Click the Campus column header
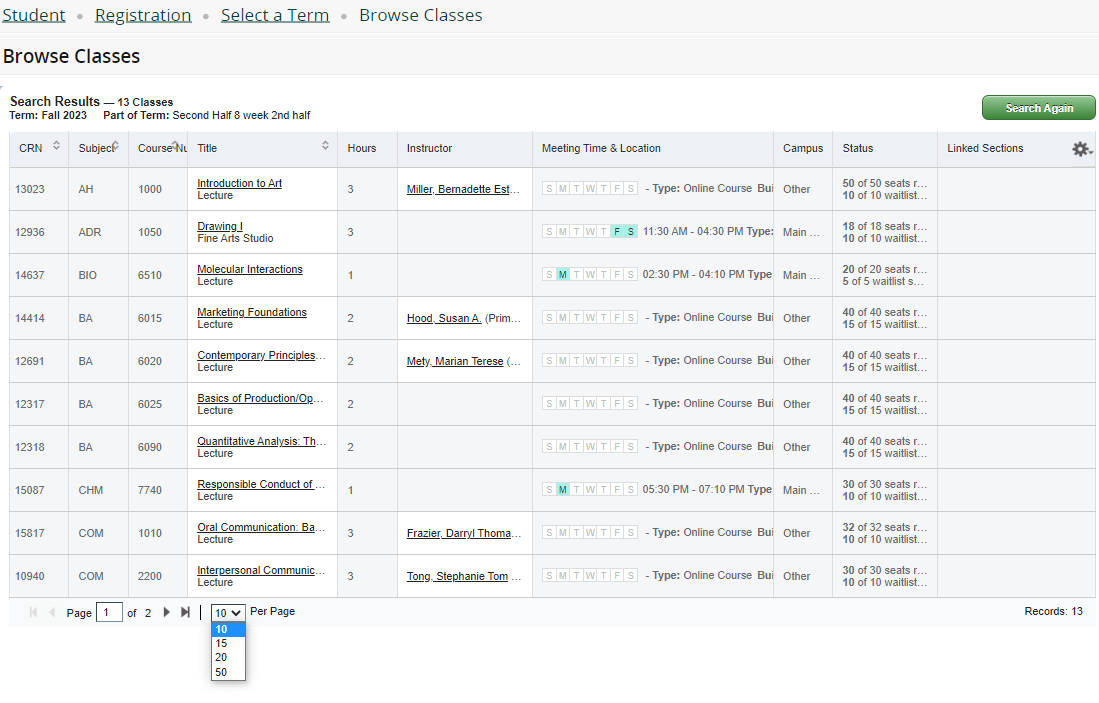The image size is (1099, 703). [x=803, y=149]
